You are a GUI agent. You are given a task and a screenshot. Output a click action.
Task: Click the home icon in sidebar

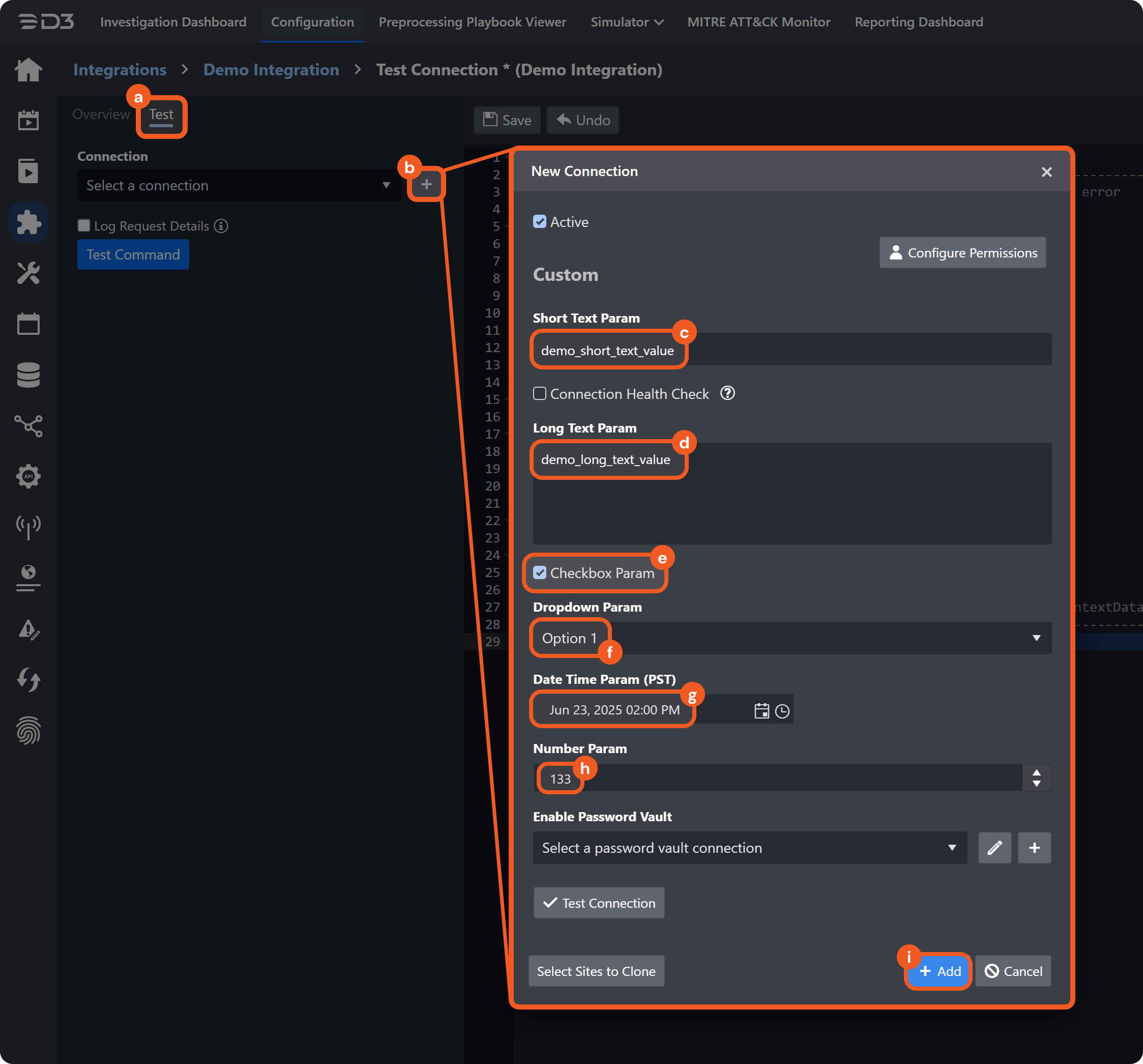28,70
